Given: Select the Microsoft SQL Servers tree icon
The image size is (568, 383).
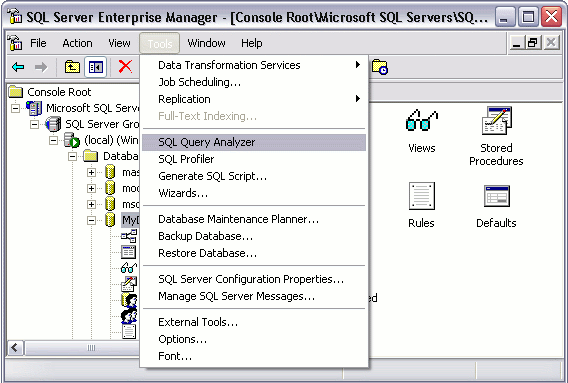Looking at the screenshot, I should click(x=34, y=108).
